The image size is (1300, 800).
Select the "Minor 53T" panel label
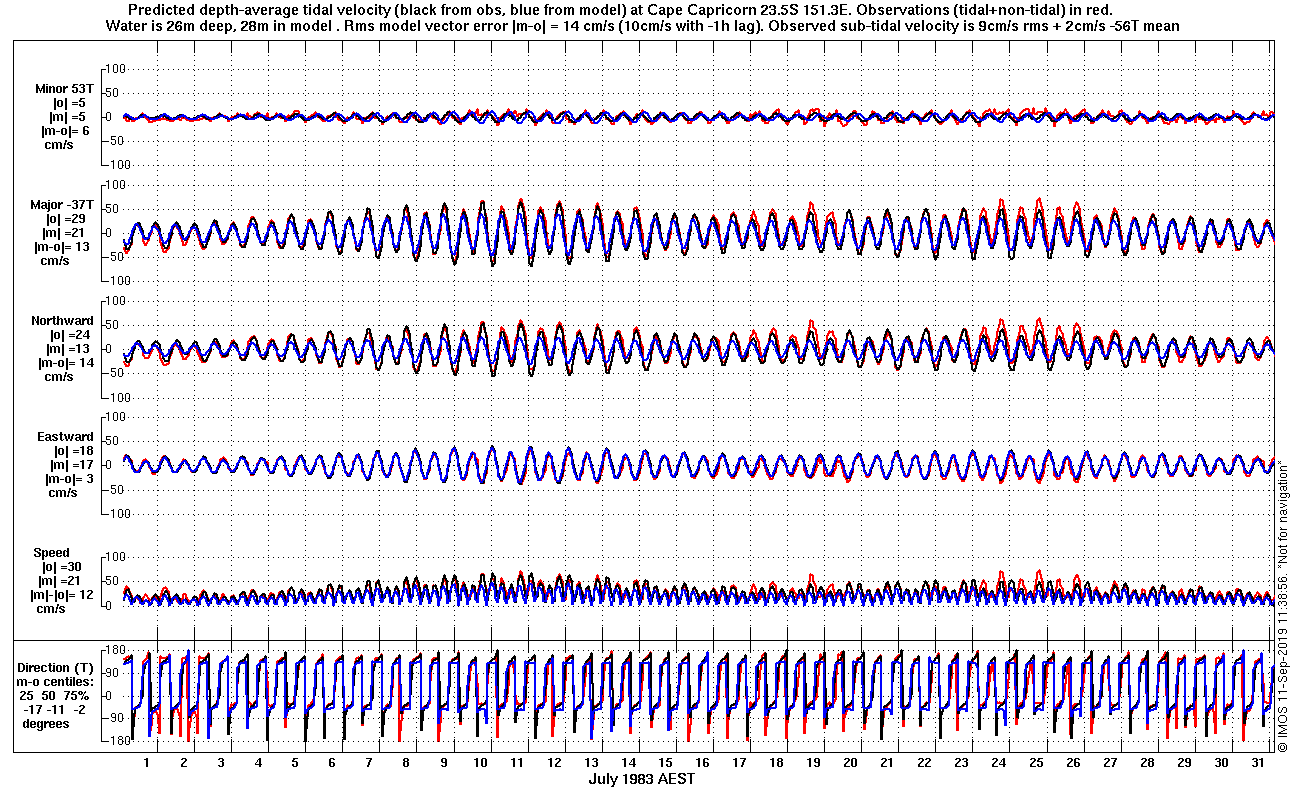click(63, 88)
